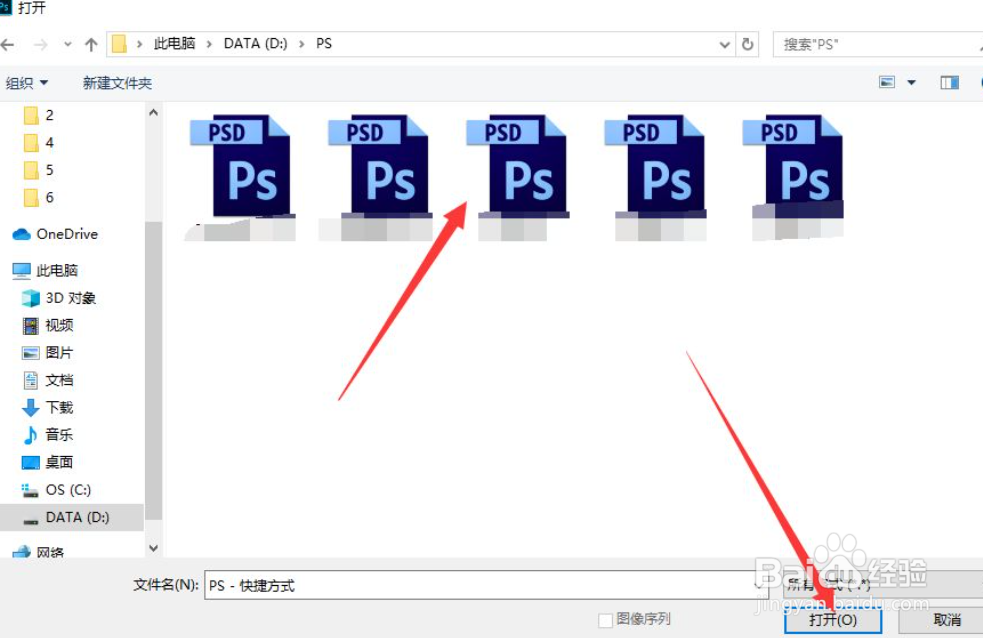Select 网络 in the sidebar
This screenshot has height=638, width=983.
(39, 552)
